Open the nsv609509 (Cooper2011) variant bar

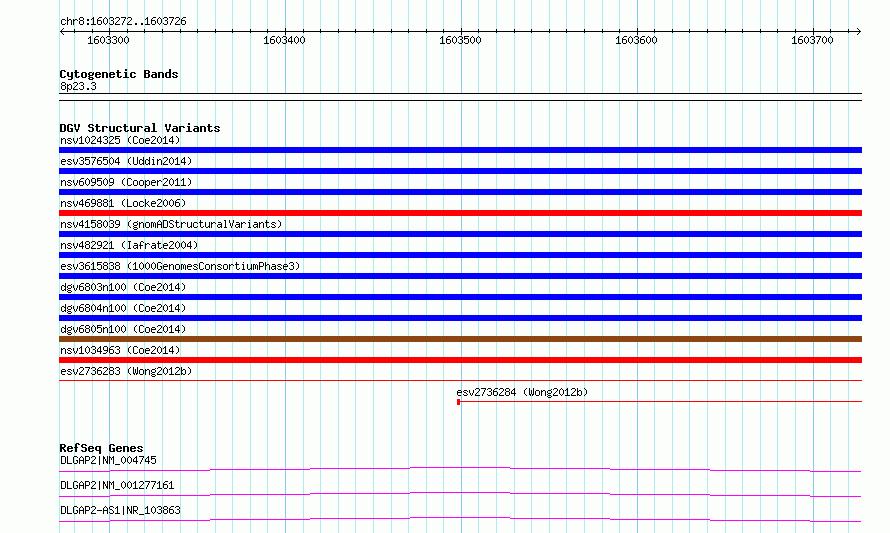(460, 192)
